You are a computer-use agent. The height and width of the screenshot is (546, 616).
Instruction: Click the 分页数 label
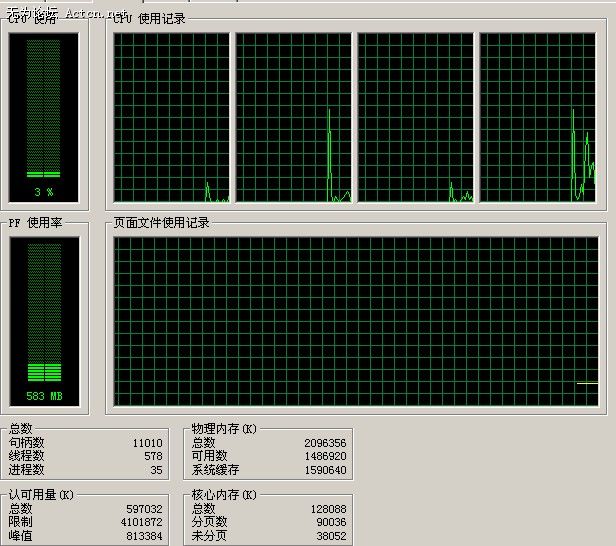[209, 522]
